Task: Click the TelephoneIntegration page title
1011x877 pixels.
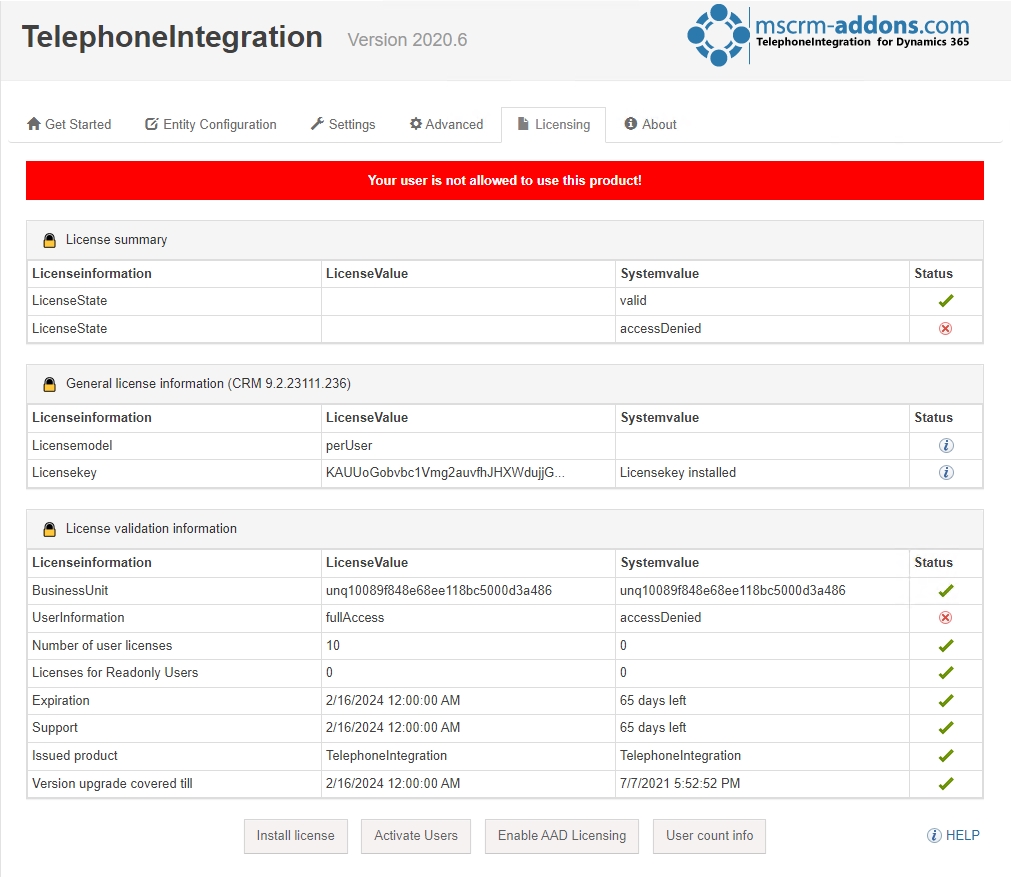Action: coord(172,37)
